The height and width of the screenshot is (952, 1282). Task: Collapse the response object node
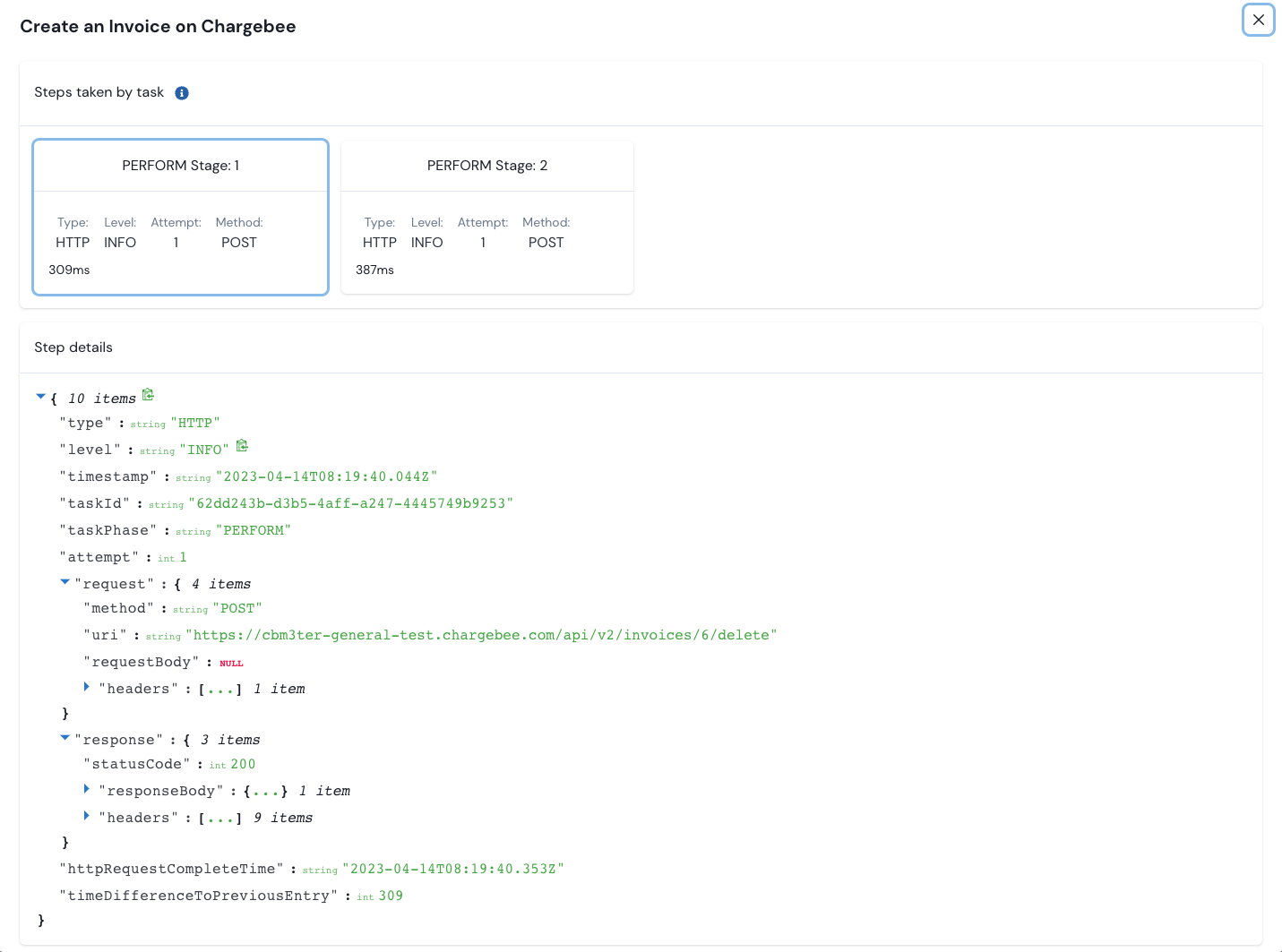tap(65, 738)
